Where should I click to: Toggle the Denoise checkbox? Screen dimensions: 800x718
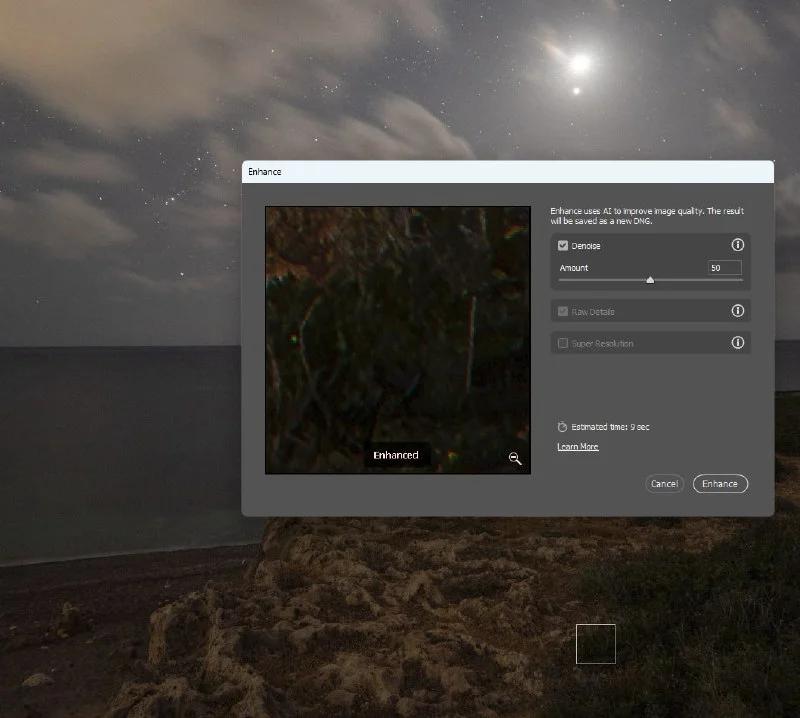point(563,245)
